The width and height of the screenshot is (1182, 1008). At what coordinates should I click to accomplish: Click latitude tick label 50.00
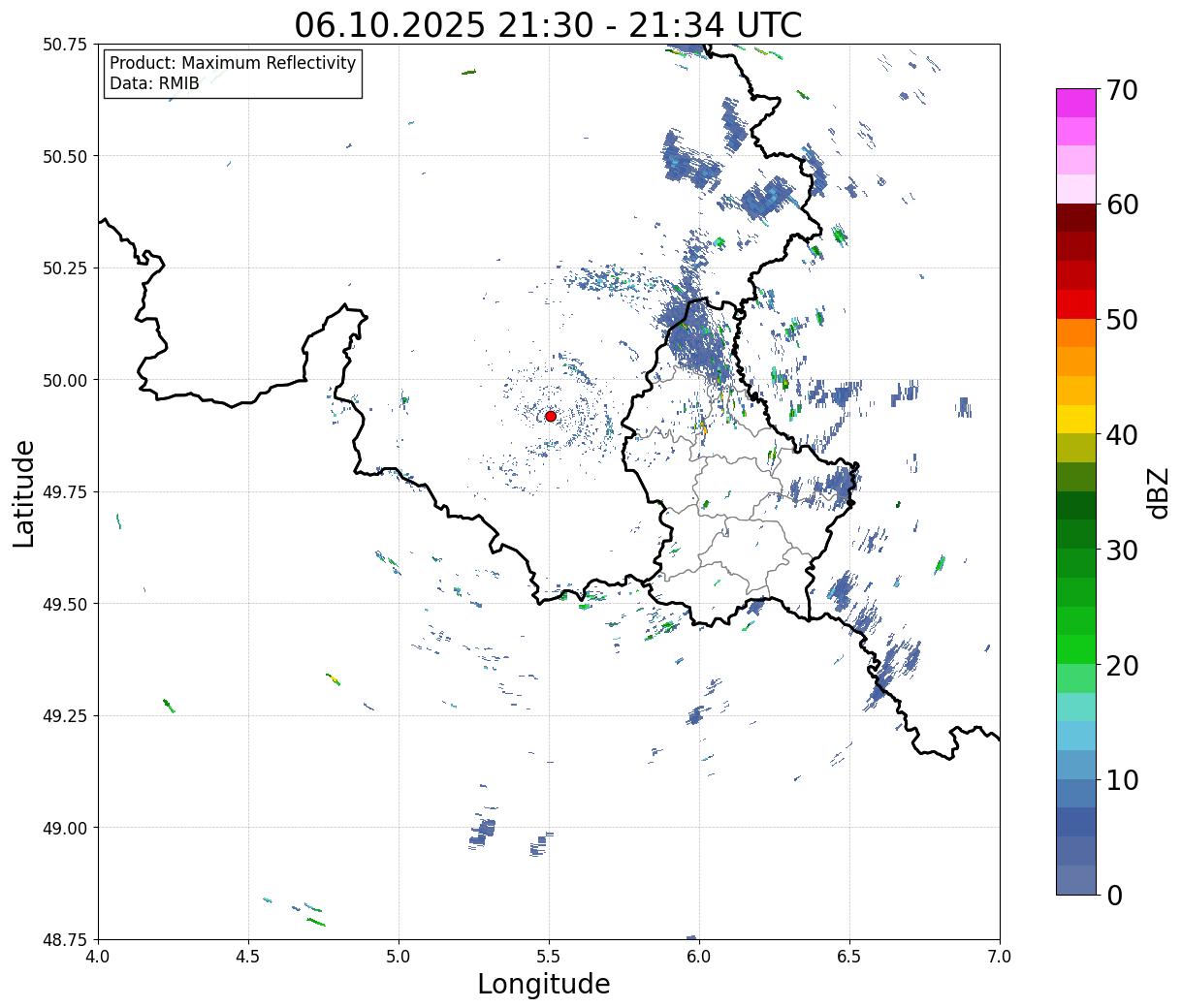tap(65, 380)
